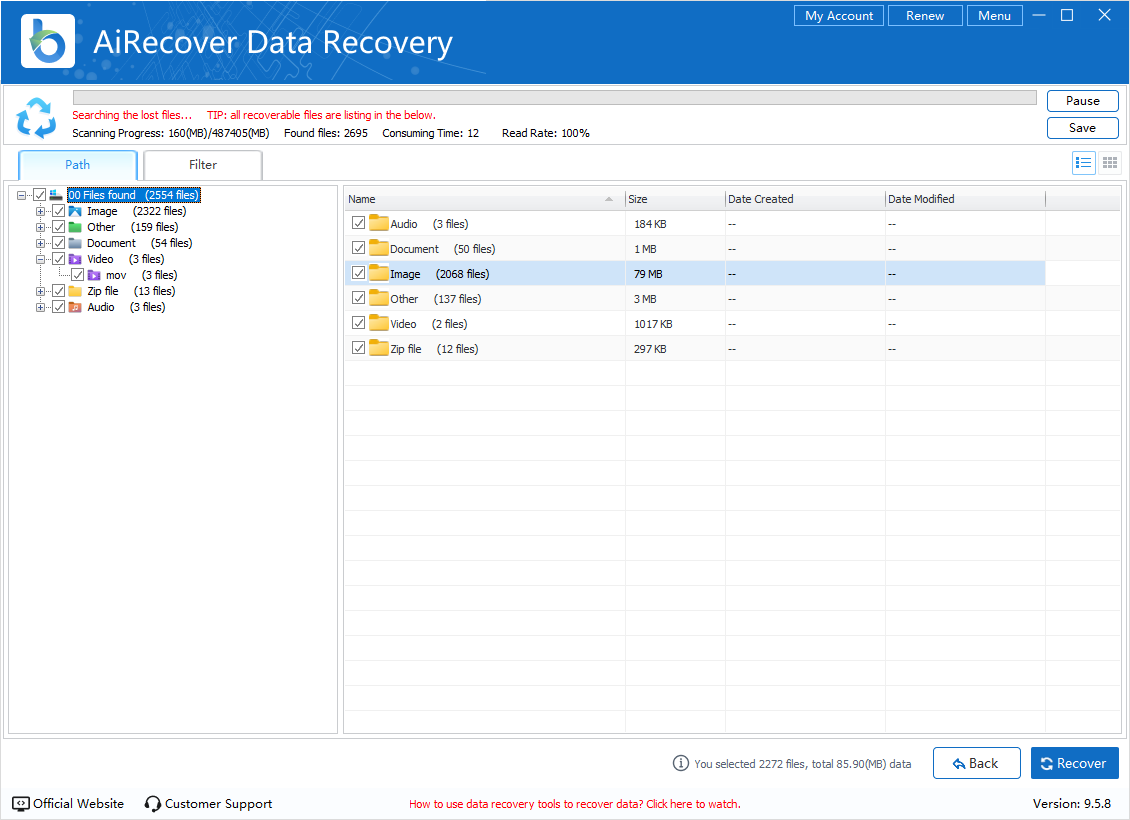This screenshot has width=1130, height=820.
Task: Click the blue recycle scanning icon
Action: coord(37,118)
